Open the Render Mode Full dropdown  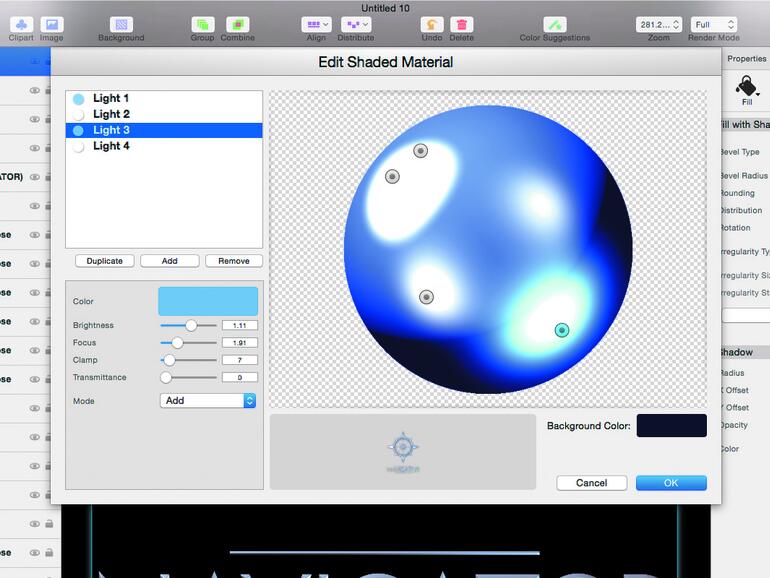[714, 25]
